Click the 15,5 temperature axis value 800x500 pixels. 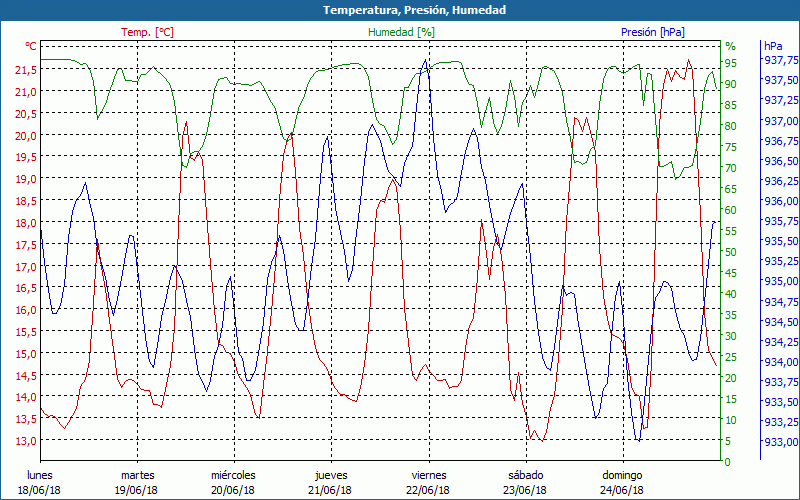tap(25, 331)
